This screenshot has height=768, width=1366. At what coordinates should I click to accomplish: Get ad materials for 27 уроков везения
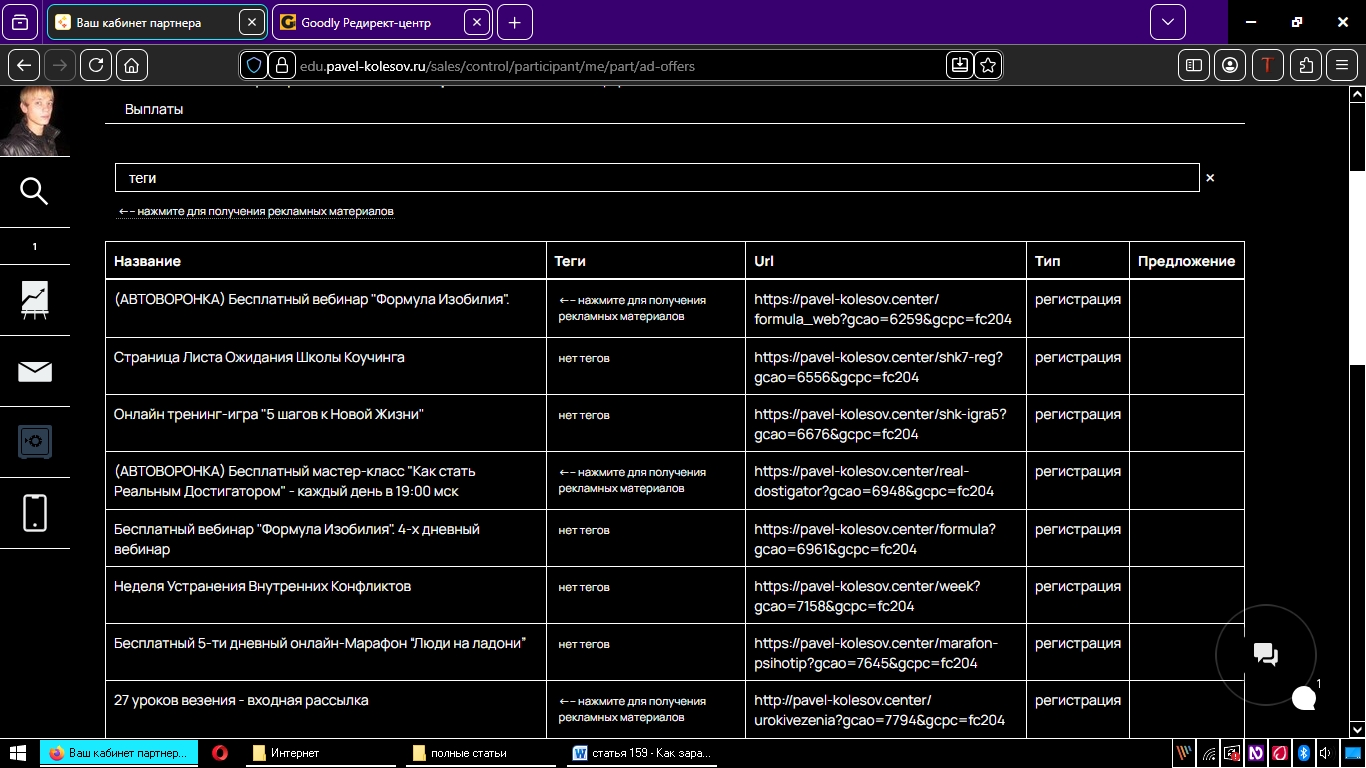point(632,709)
